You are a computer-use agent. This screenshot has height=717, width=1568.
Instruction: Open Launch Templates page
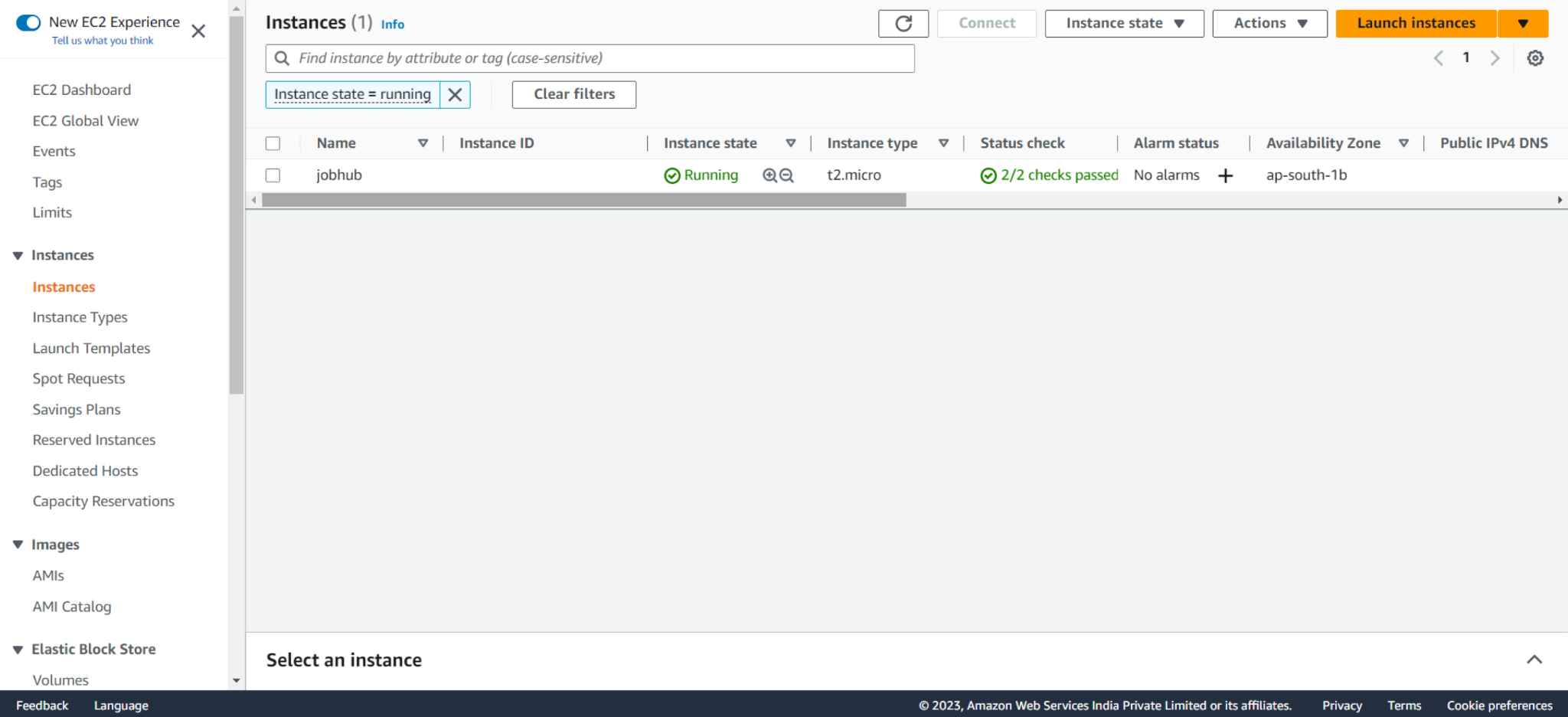click(x=91, y=348)
